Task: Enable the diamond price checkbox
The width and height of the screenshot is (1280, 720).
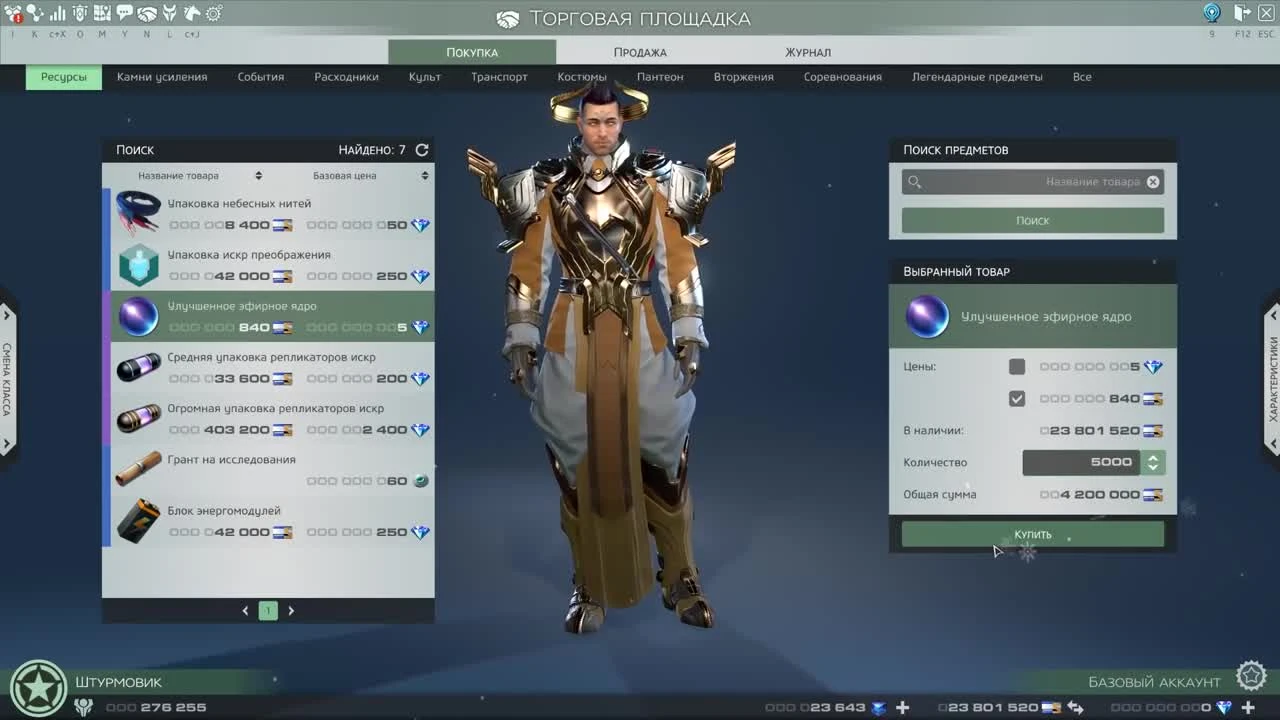Action: (x=1017, y=366)
